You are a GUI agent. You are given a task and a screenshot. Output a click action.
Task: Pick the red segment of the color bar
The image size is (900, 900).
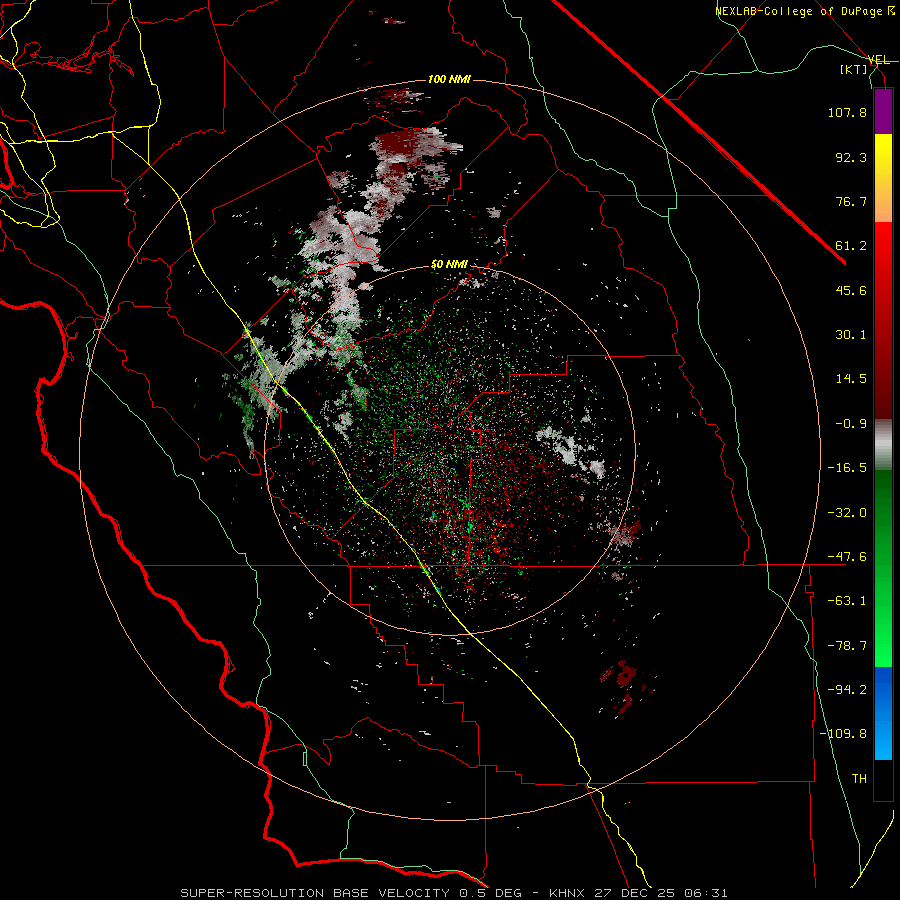point(883,320)
